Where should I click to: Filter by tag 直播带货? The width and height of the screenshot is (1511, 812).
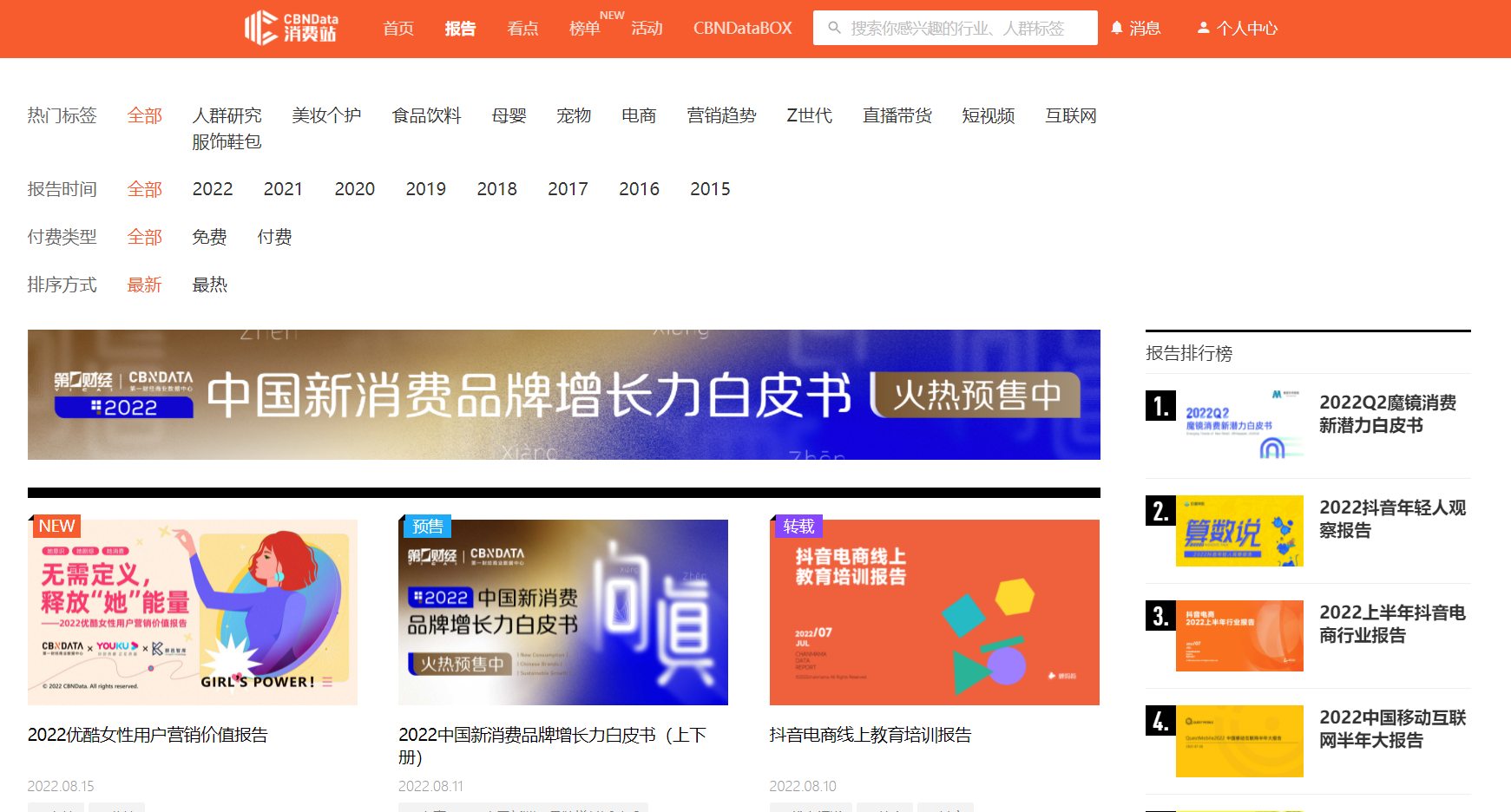click(x=897, y=115)
